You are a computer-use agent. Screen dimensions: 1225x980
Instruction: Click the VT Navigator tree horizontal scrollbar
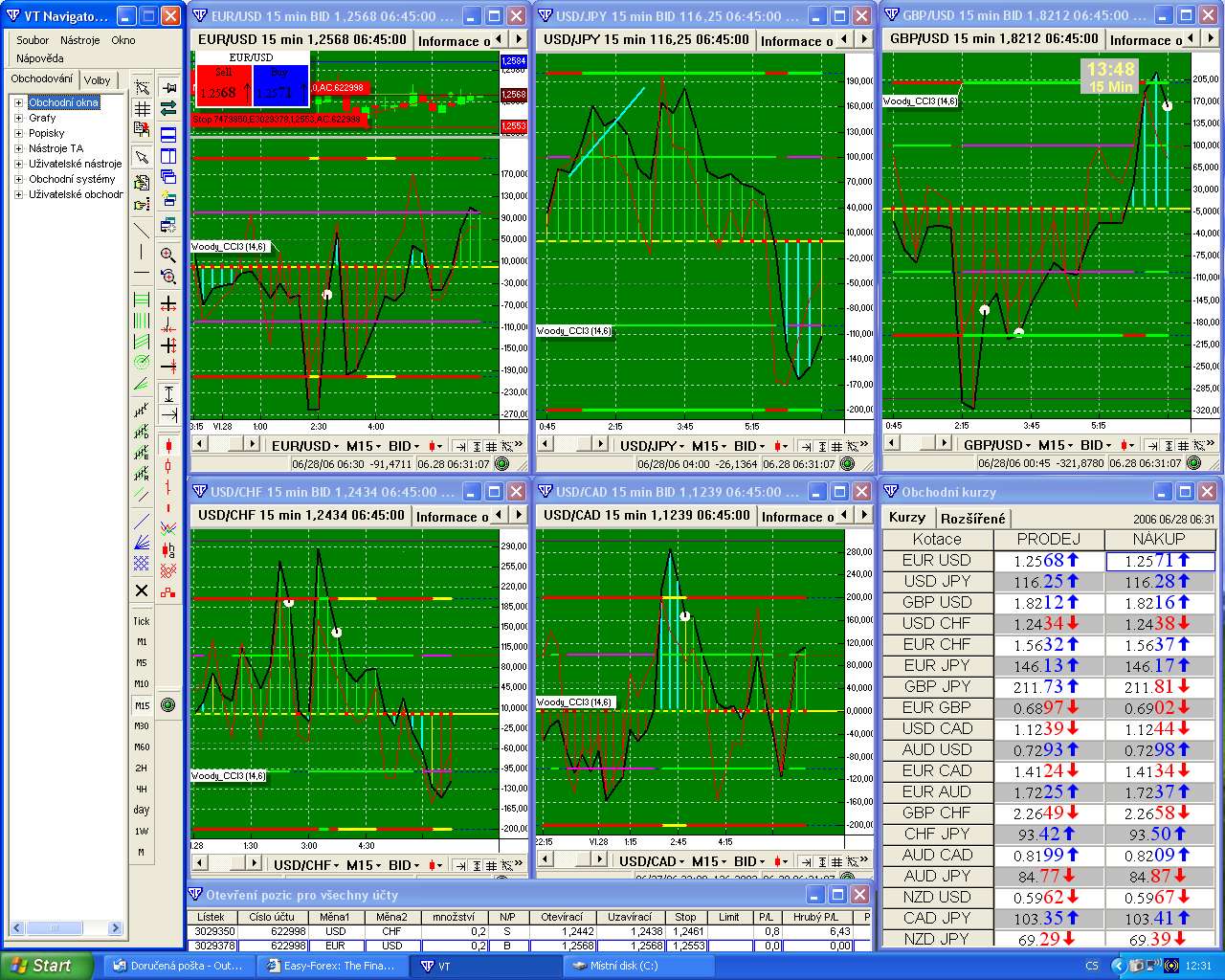66,927
